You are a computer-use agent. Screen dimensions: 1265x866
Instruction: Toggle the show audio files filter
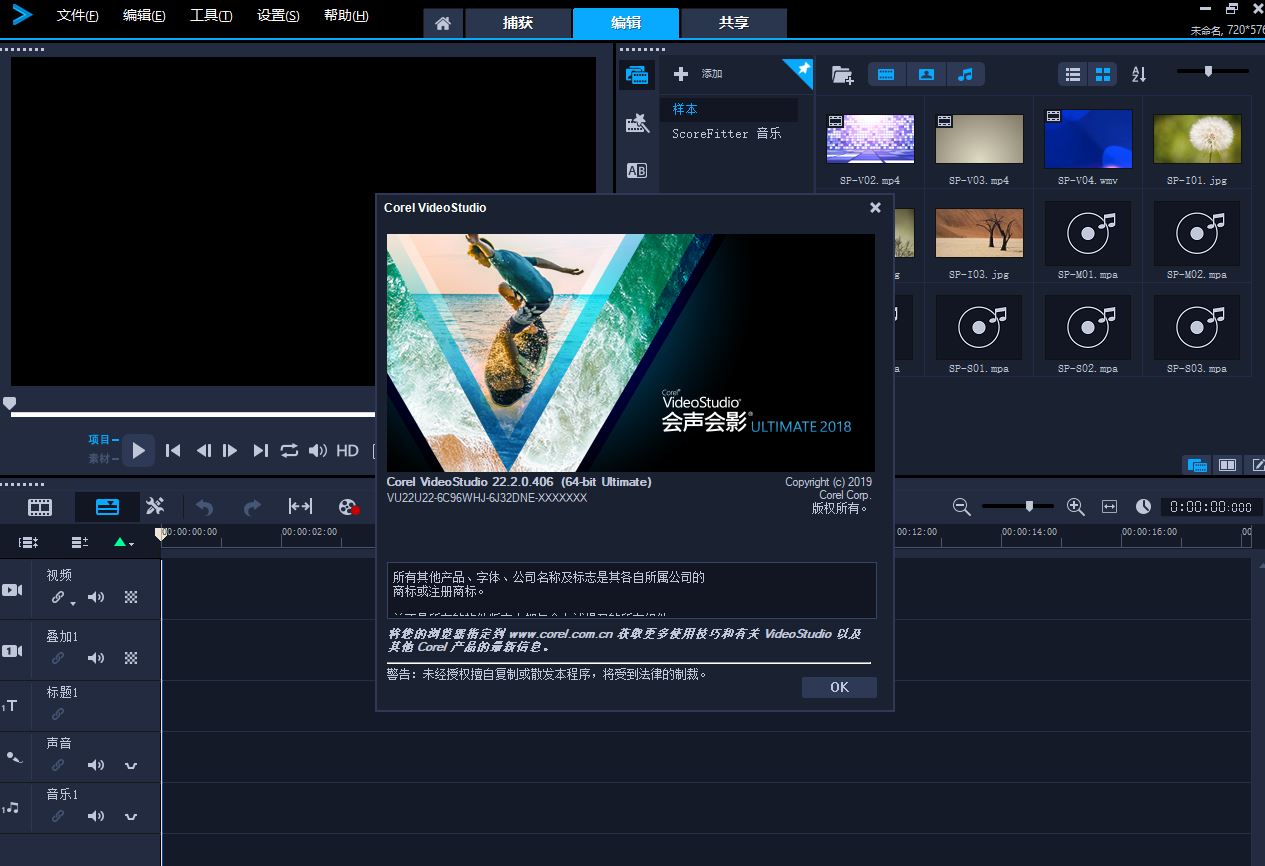(x=965, y=74)
